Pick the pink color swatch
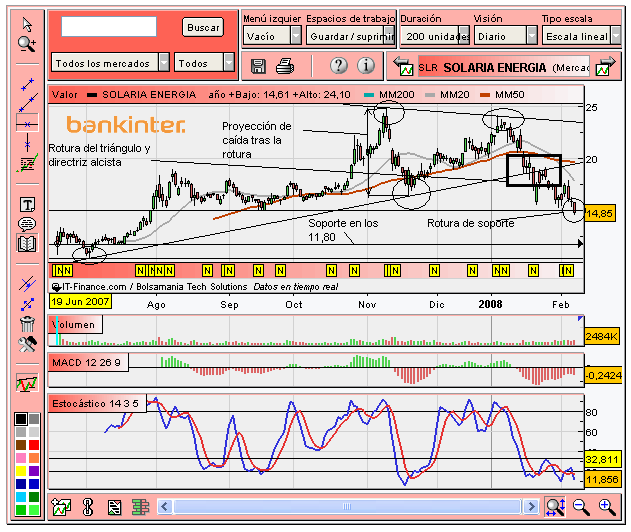This screenshot has width=631, height=532. pos(21,458)
